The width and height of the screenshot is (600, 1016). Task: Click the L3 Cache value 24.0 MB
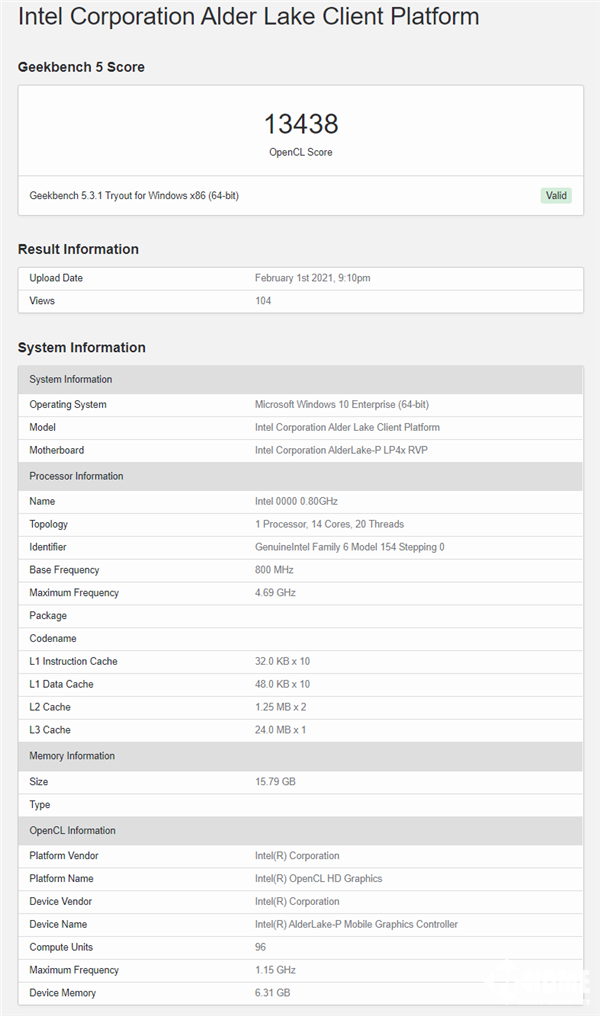[x=280, y=730]
